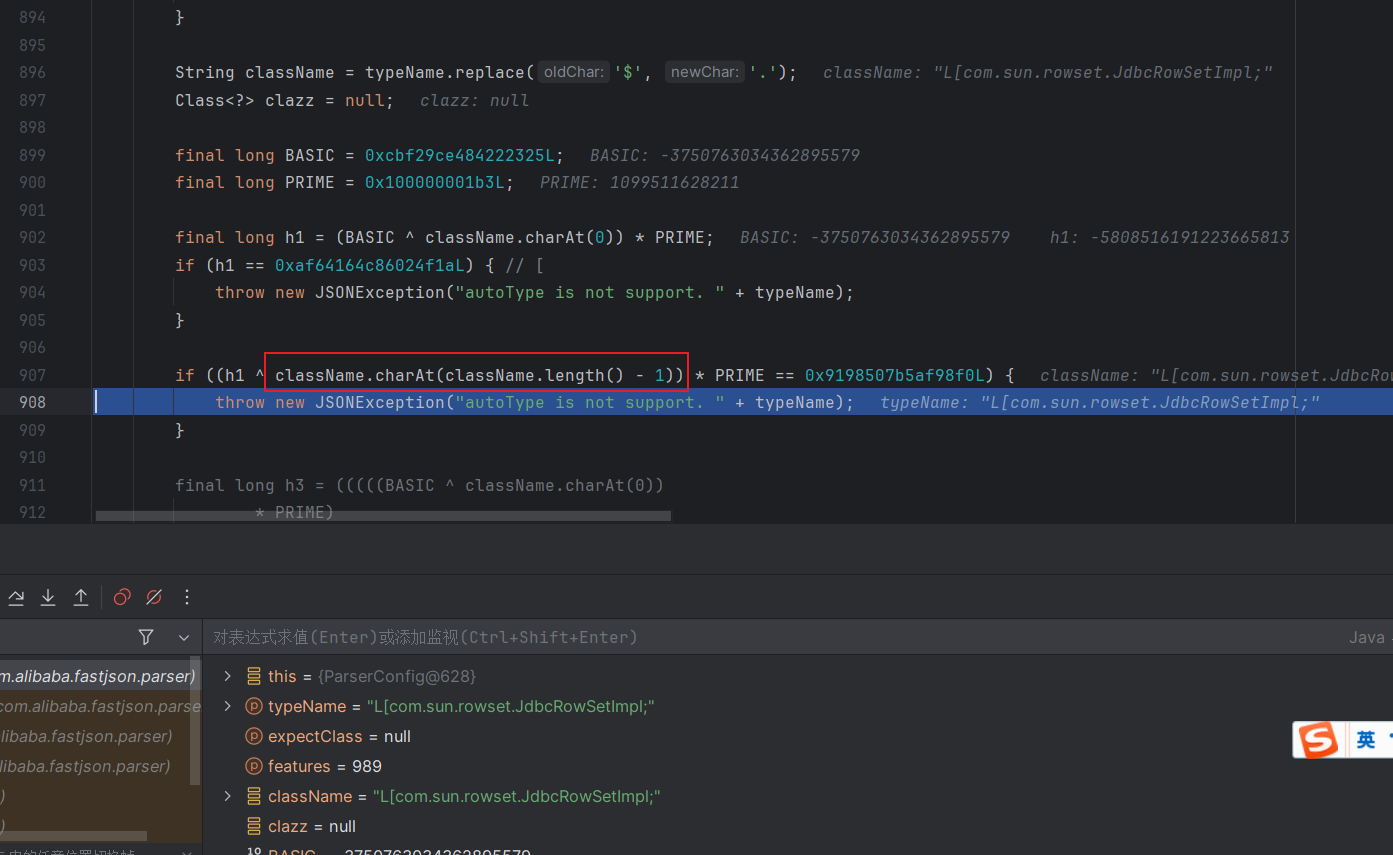Click the parameter icon next to typeName
Viewport: 1393px width, 855px height.
pyautogui.click(x=254, y=706)
